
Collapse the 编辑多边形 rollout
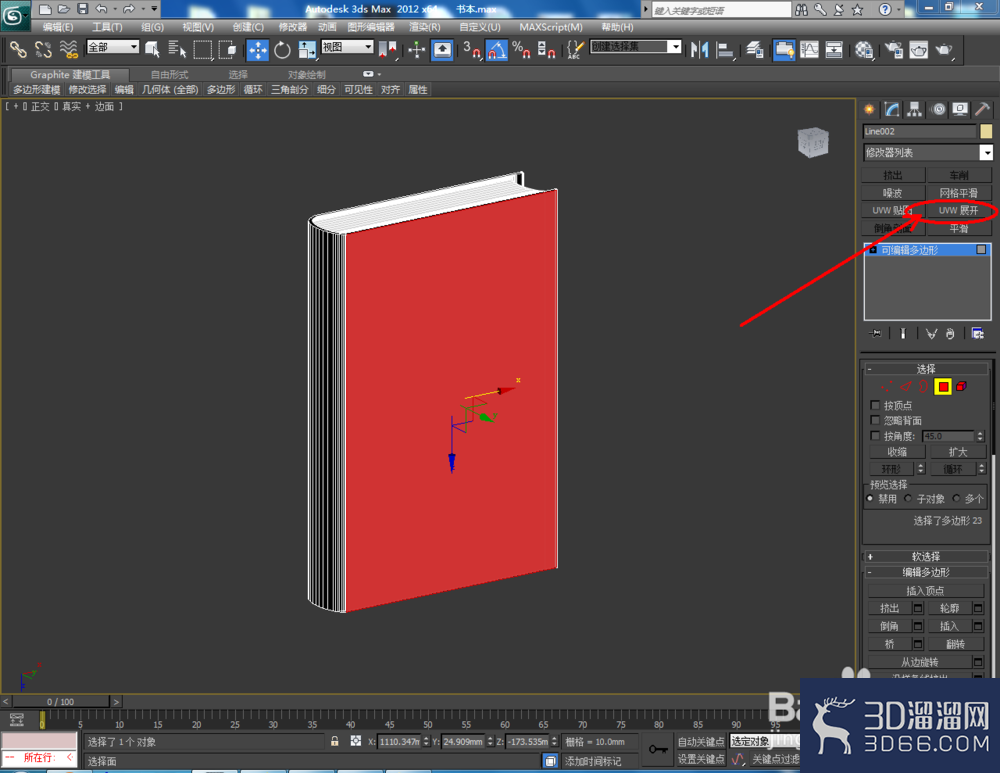pyautogui.click(x=925, y=572)
